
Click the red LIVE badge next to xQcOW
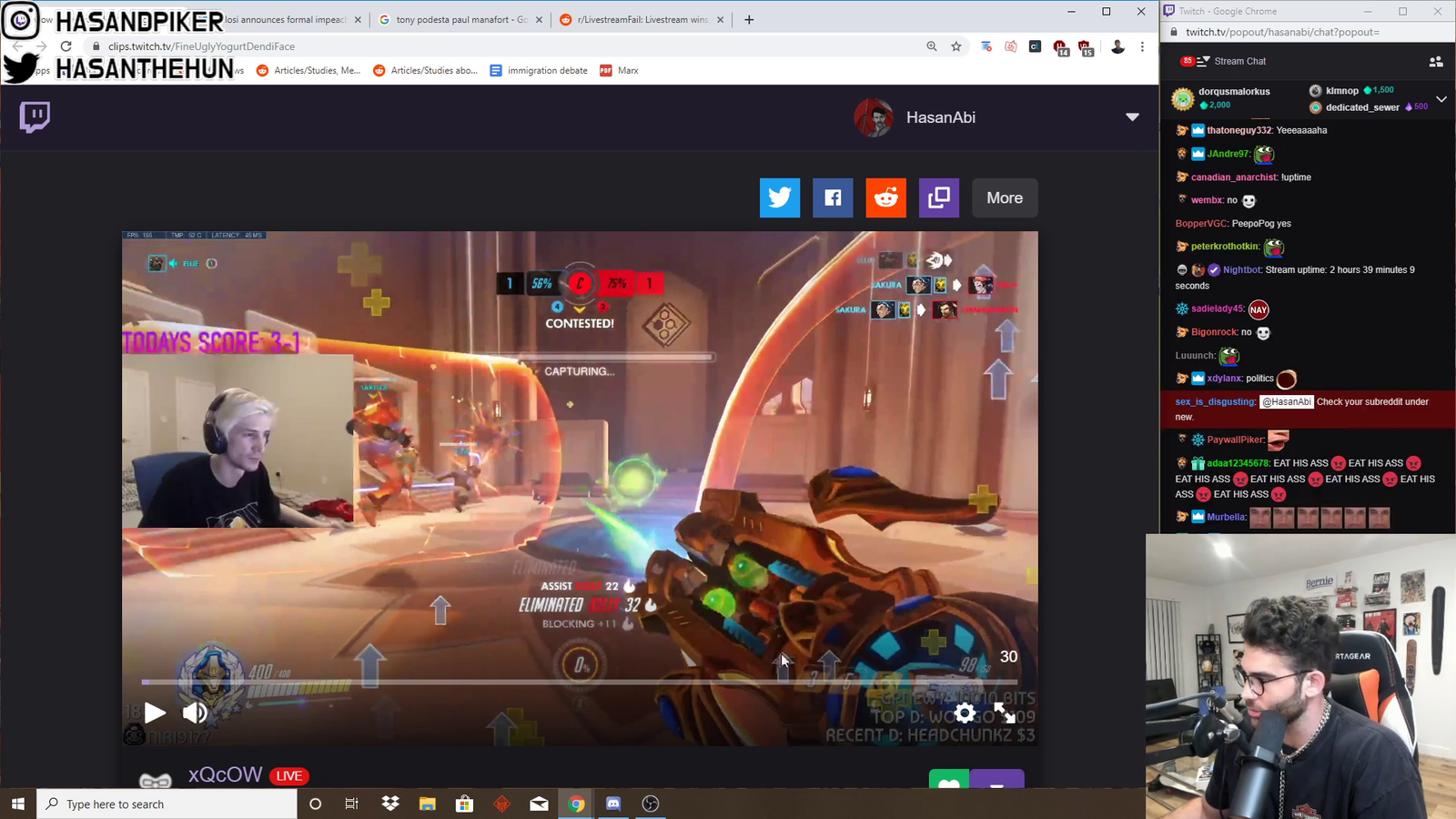pyautogui.click(x=289, y=776)
